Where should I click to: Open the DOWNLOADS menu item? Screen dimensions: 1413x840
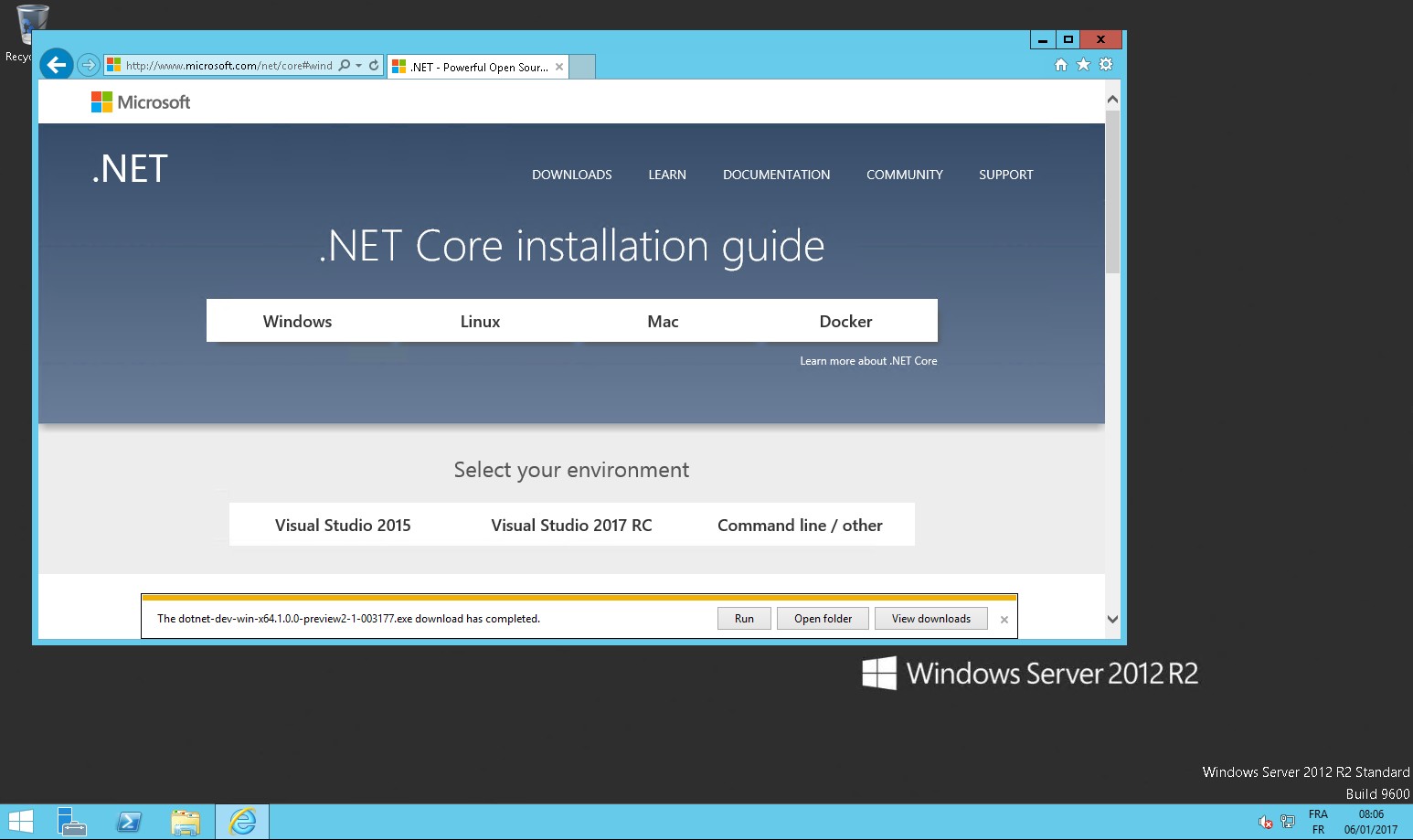(572, 175)
